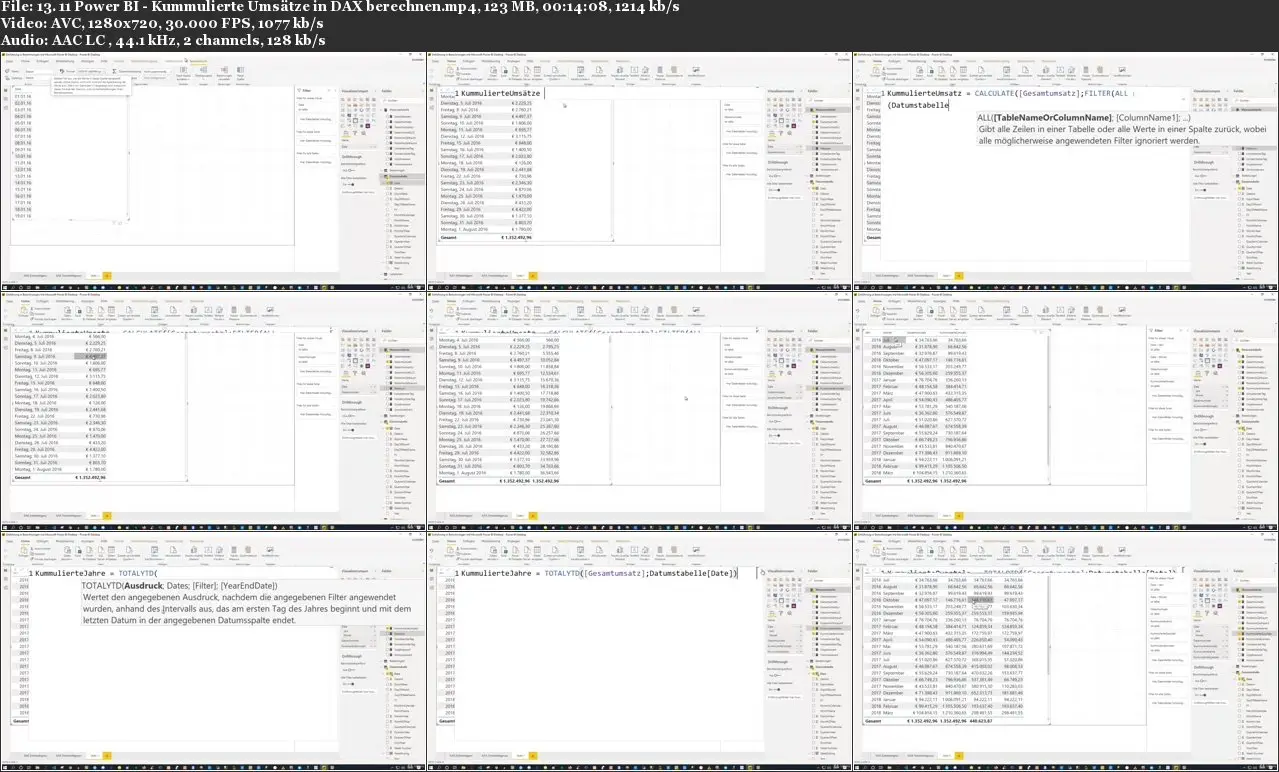
Task: Open the thumbnail showing the ALL function tooltip
Action: [1067, 170]
